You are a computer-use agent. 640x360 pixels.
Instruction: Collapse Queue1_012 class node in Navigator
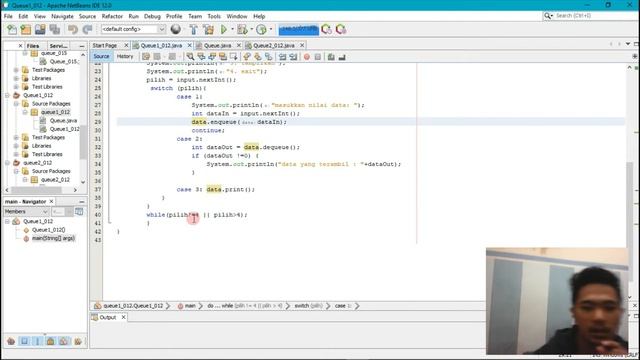(x=7, y=221)
